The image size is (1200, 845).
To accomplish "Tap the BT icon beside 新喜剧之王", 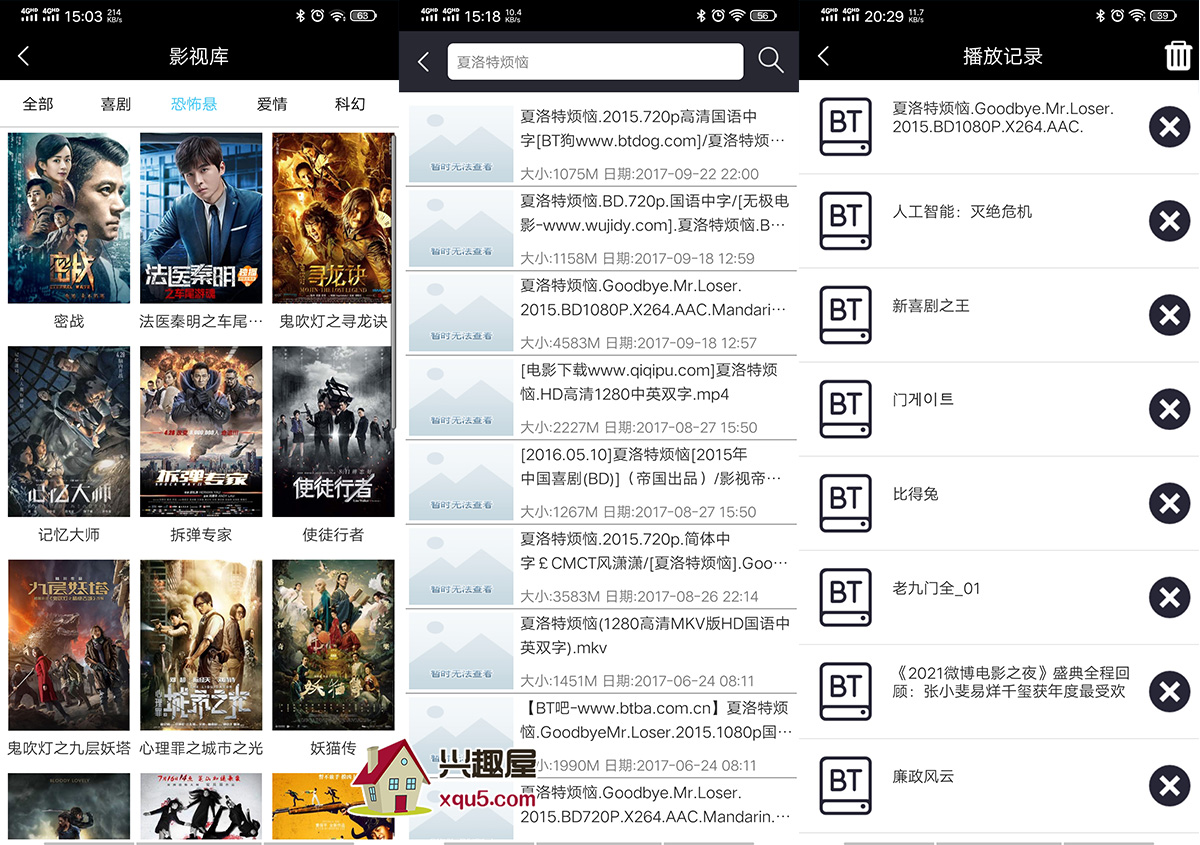I will tap(846, 315).
